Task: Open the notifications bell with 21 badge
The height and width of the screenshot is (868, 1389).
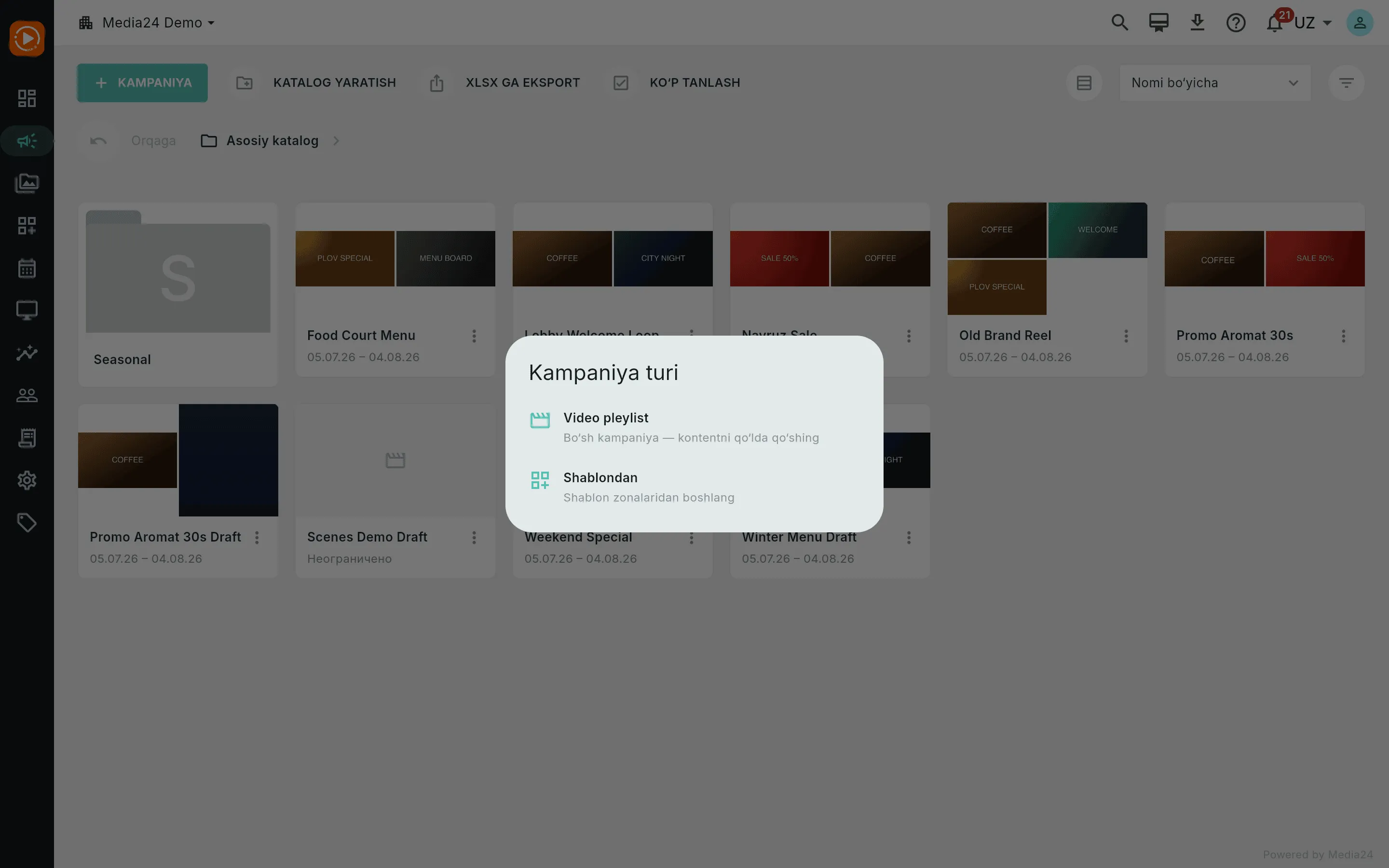Action: click(x=1275, y=23)
